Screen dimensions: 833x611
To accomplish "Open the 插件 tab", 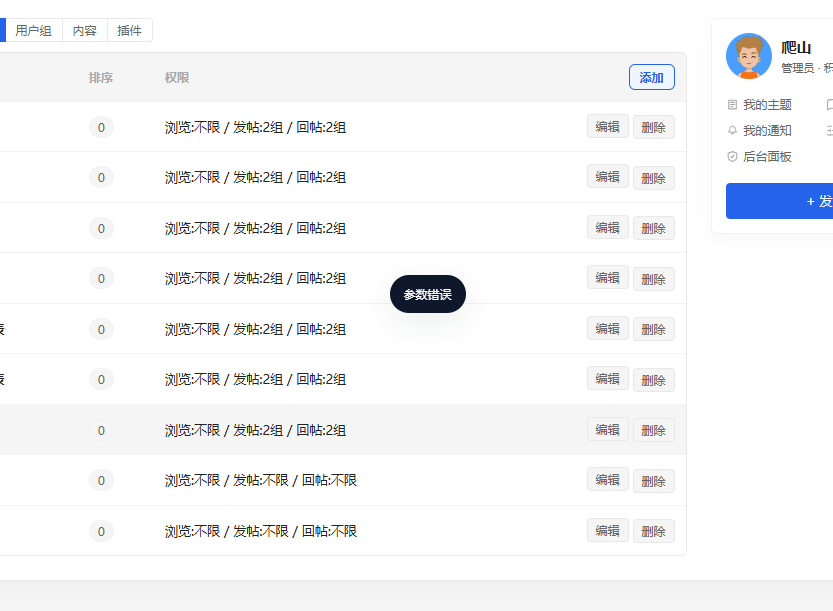I will tap(130, 30).
